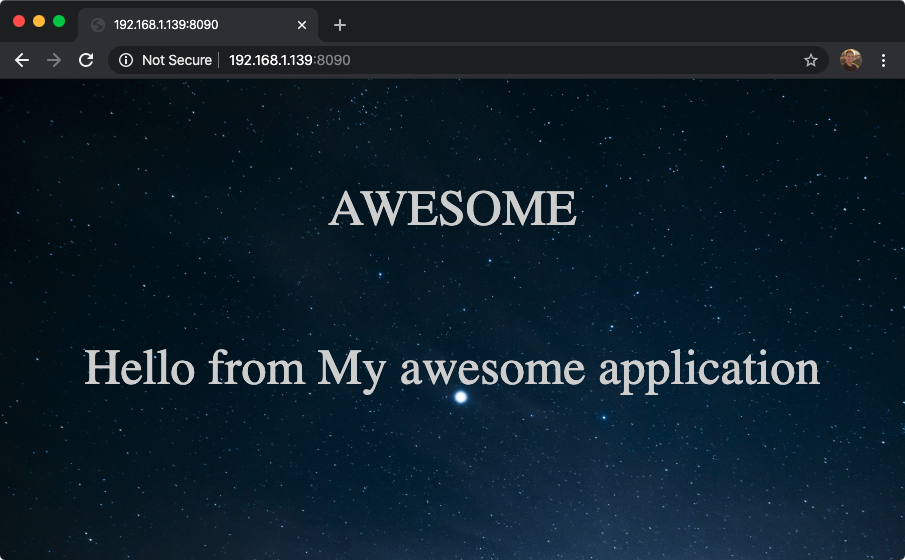Click the Not Secure label
The width and height of the screenshot is (905, 560).
[177, 60]
